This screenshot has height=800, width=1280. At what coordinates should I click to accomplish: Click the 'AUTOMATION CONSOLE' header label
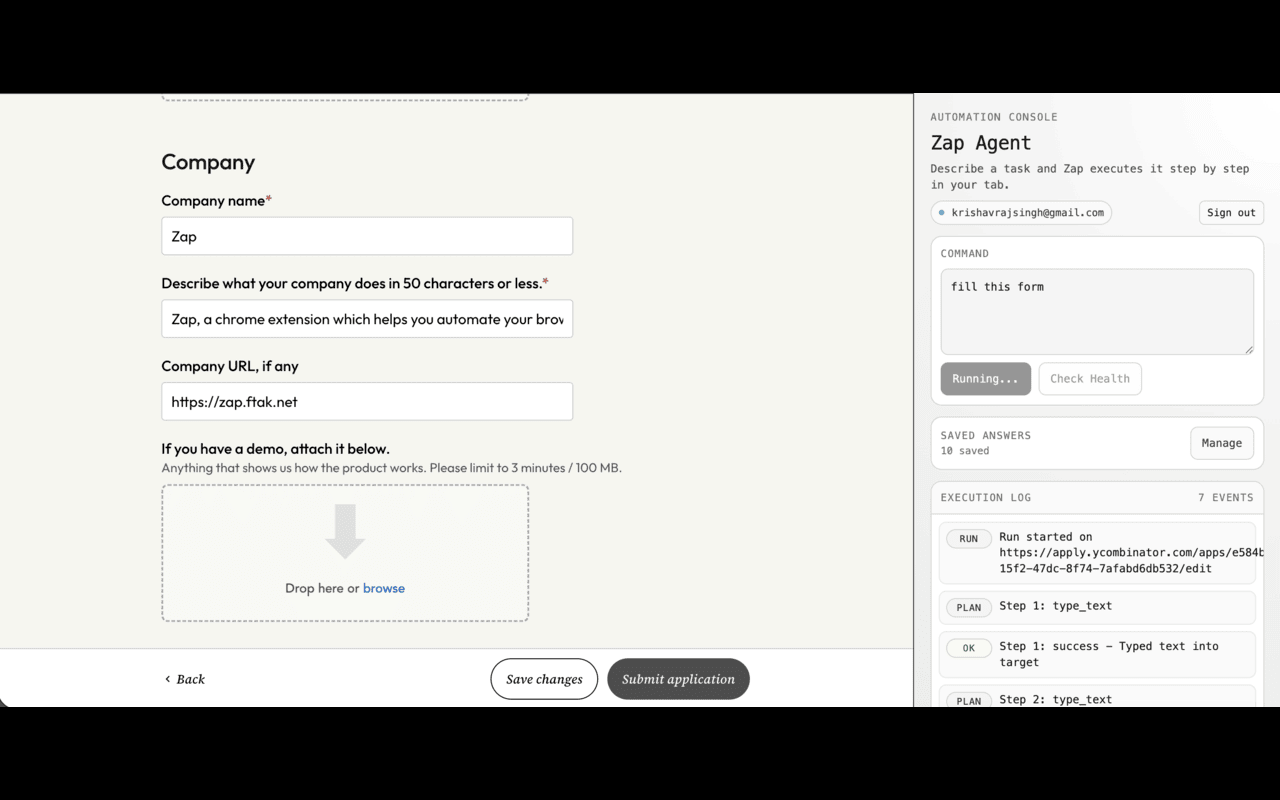coord(994,117)
